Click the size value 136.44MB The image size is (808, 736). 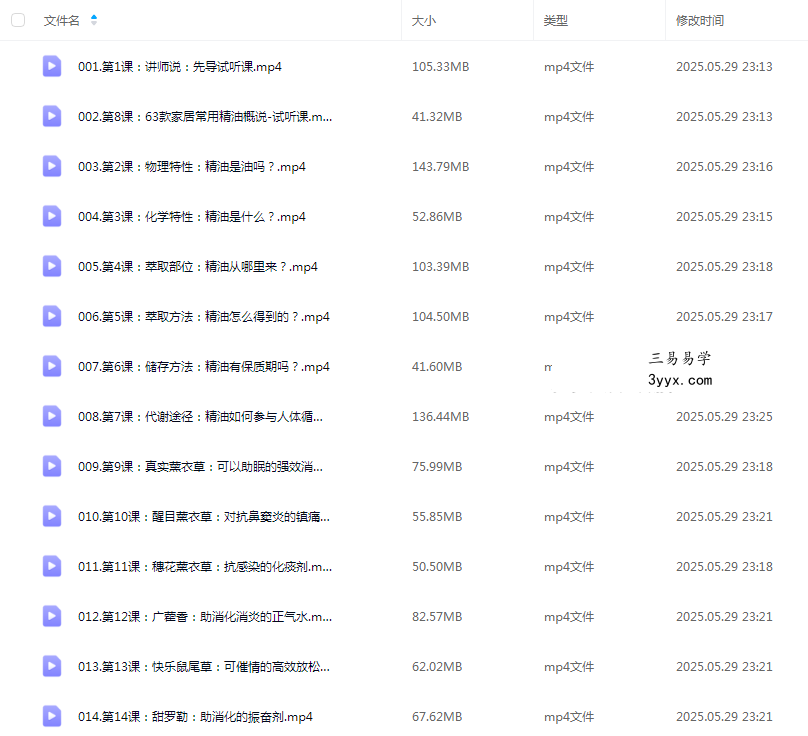(x=441, y=417)
